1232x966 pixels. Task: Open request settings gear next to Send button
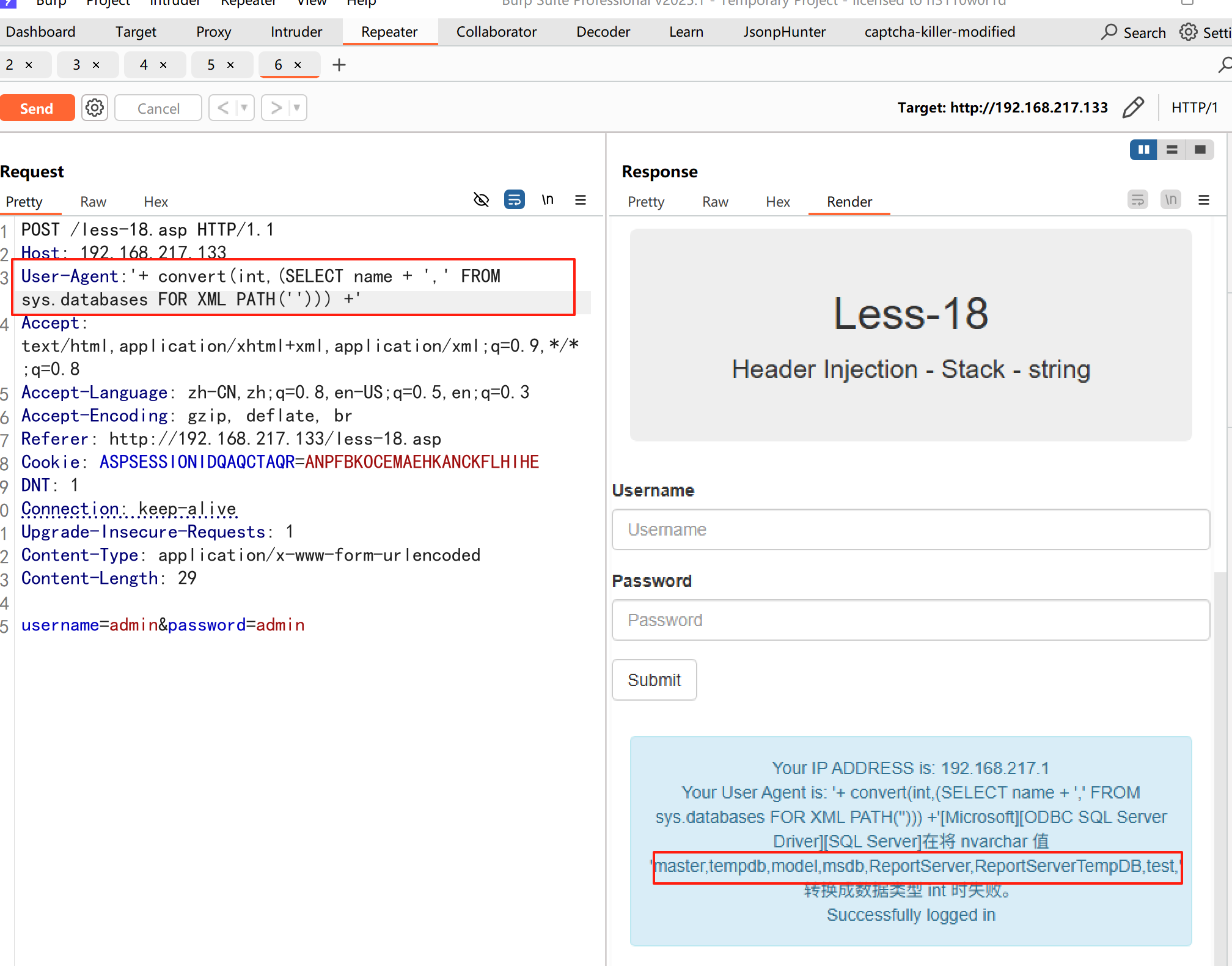[94, 107]
